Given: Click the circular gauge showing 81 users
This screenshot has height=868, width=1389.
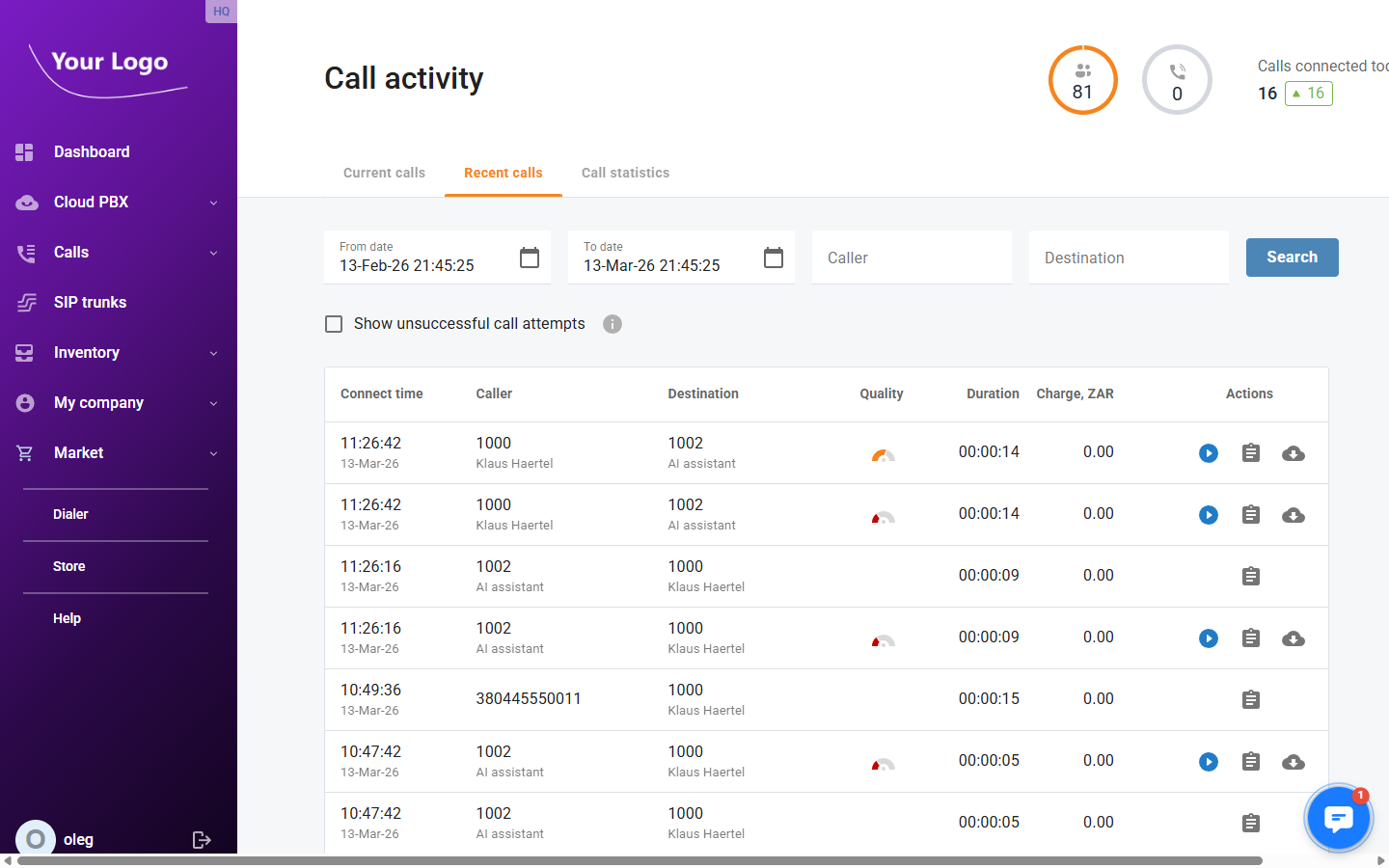Looking at the screenshot, I should coord(1082,80).
